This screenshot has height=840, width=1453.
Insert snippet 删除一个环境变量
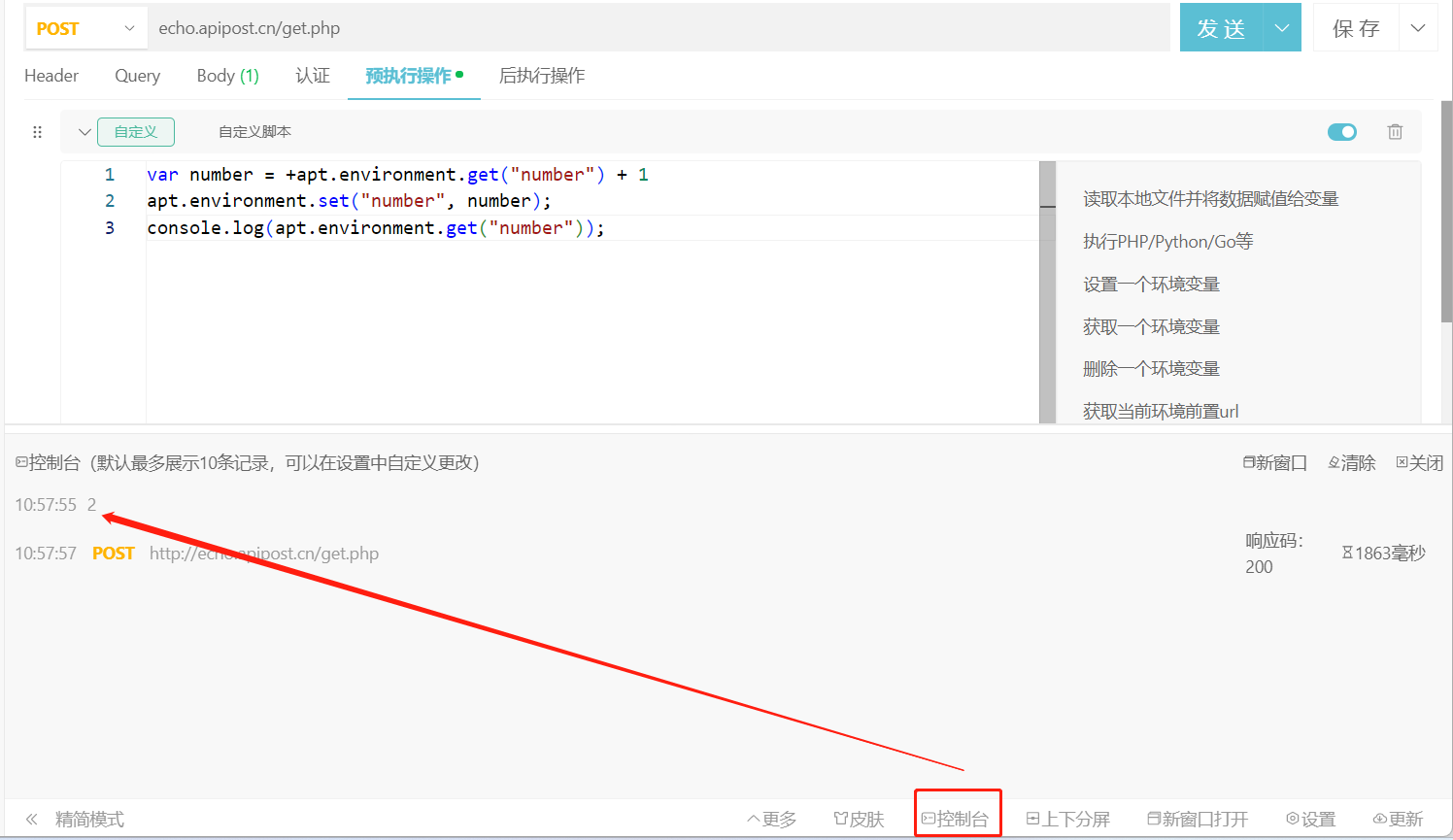tap(1151, 369)
